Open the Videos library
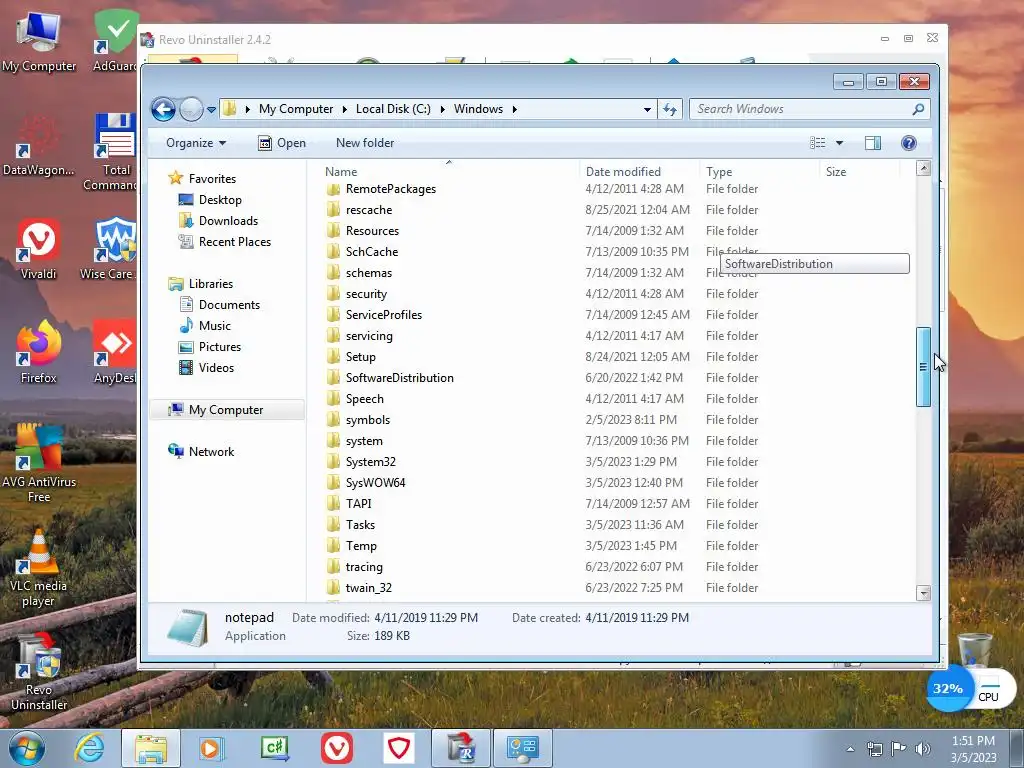 coord(216,368)
